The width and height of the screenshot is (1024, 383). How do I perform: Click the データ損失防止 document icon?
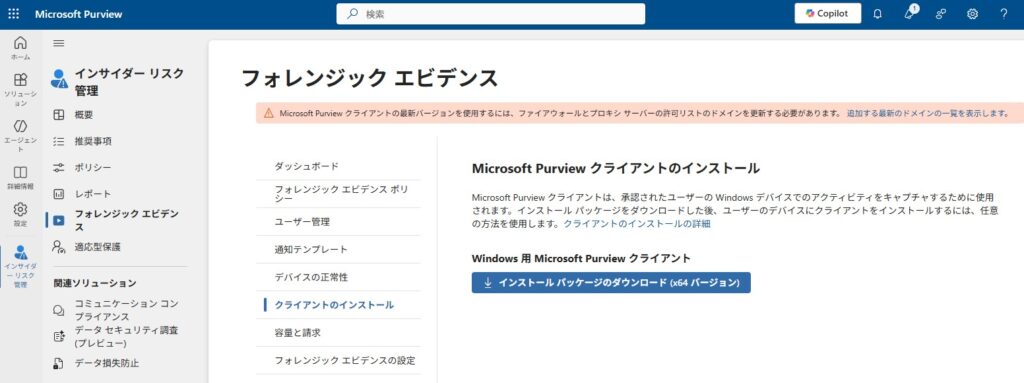[59, 363]
